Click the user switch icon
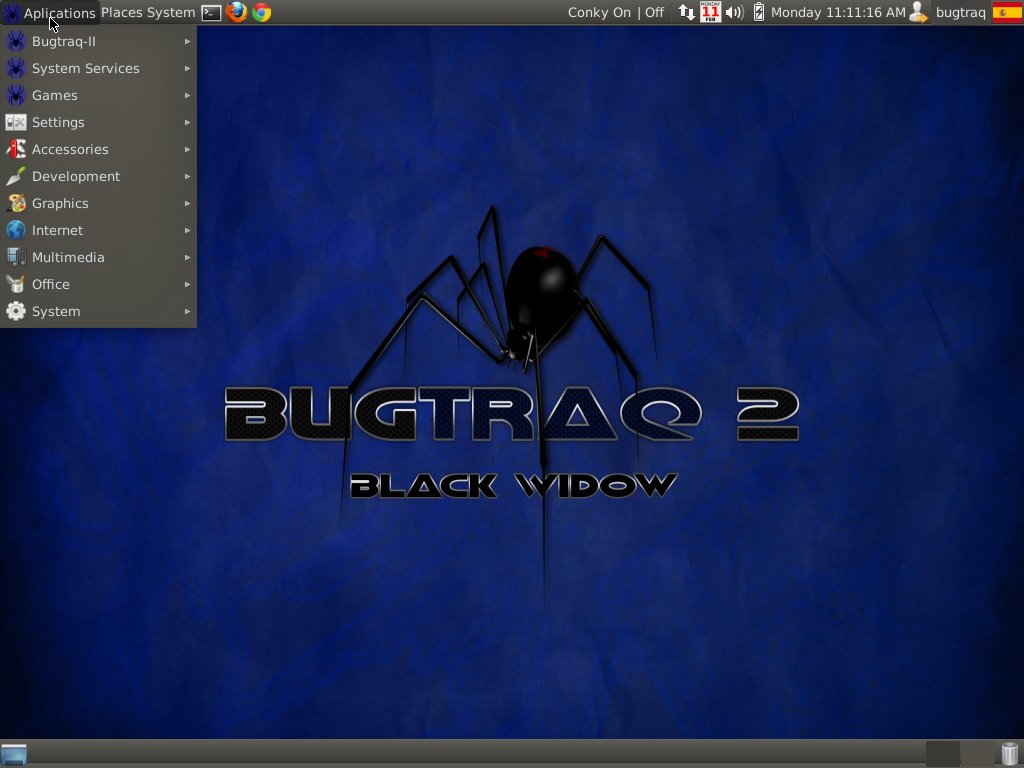Screen dimensions: 1024x768 point(919,12)
